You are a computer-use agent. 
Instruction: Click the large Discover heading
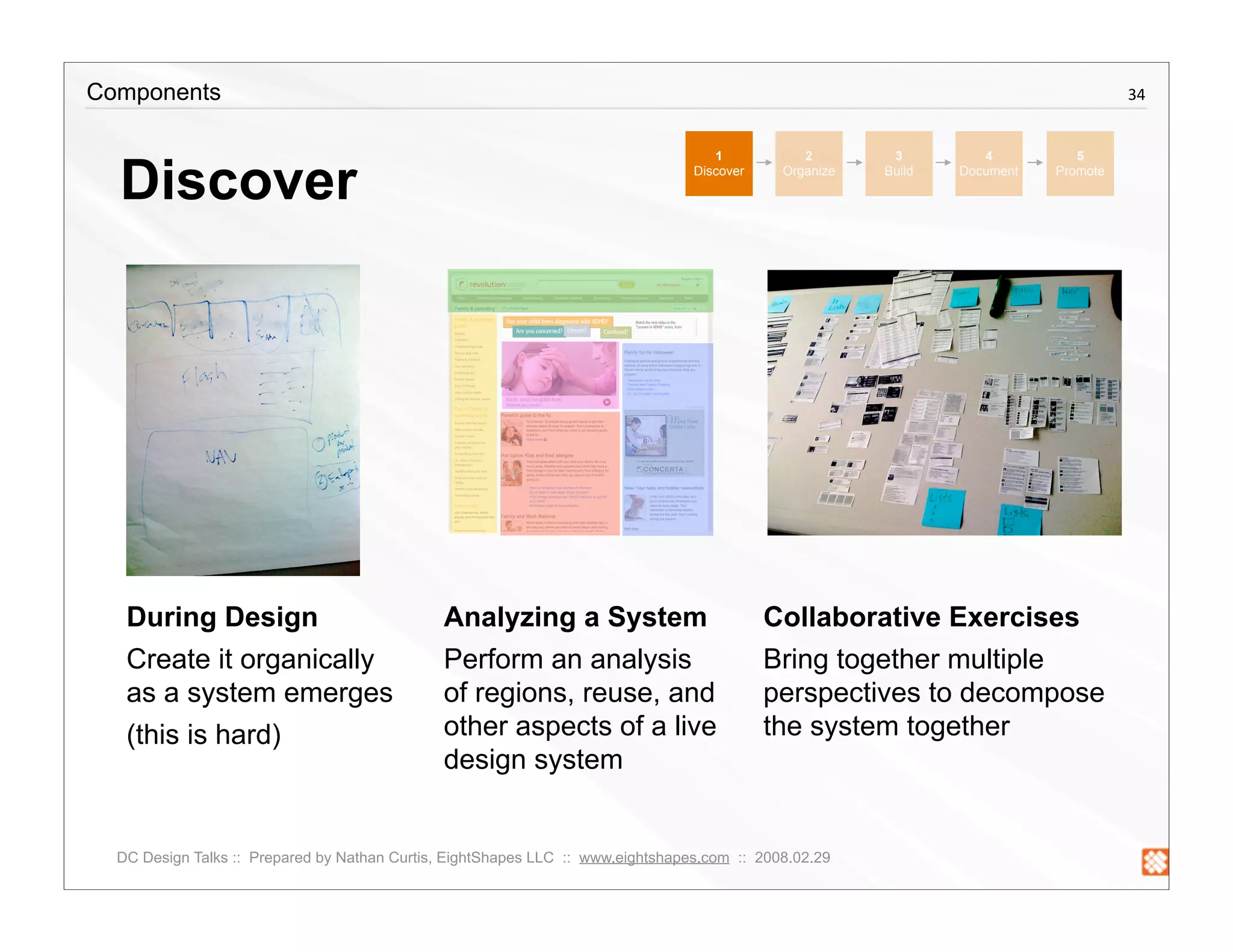pos(239,180)
